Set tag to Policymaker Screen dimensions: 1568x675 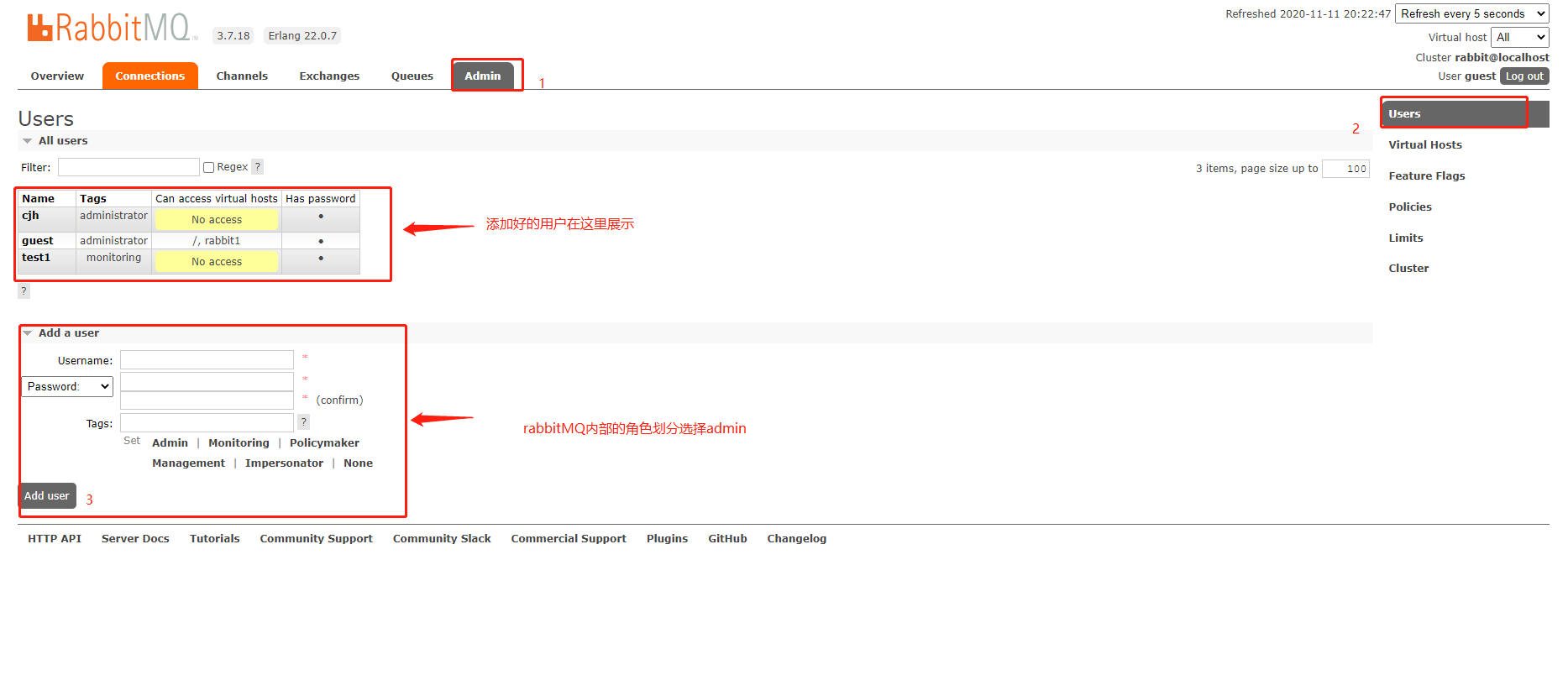[x=324, y=443]
